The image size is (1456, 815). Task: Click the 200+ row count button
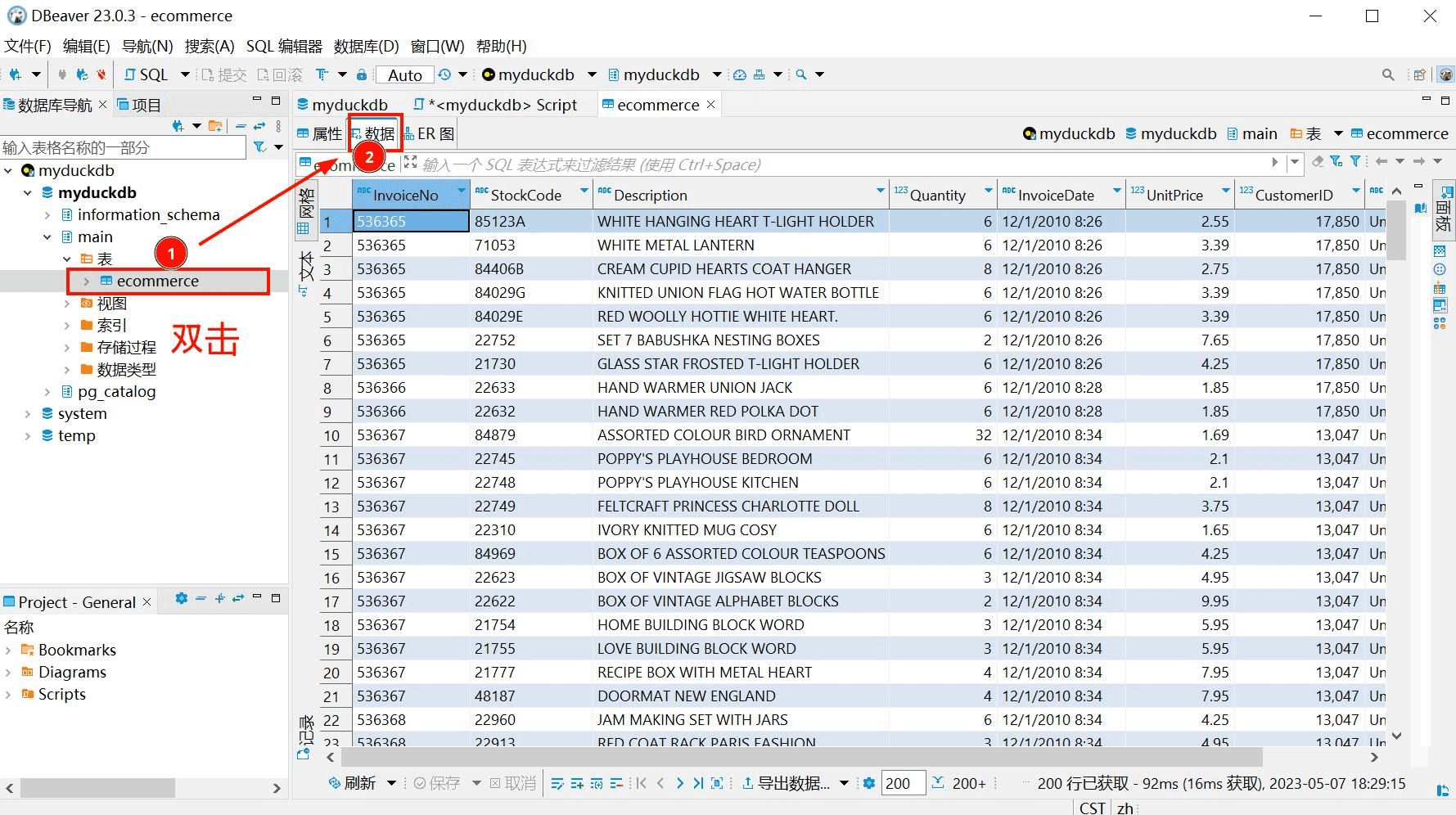coord(959,784)
